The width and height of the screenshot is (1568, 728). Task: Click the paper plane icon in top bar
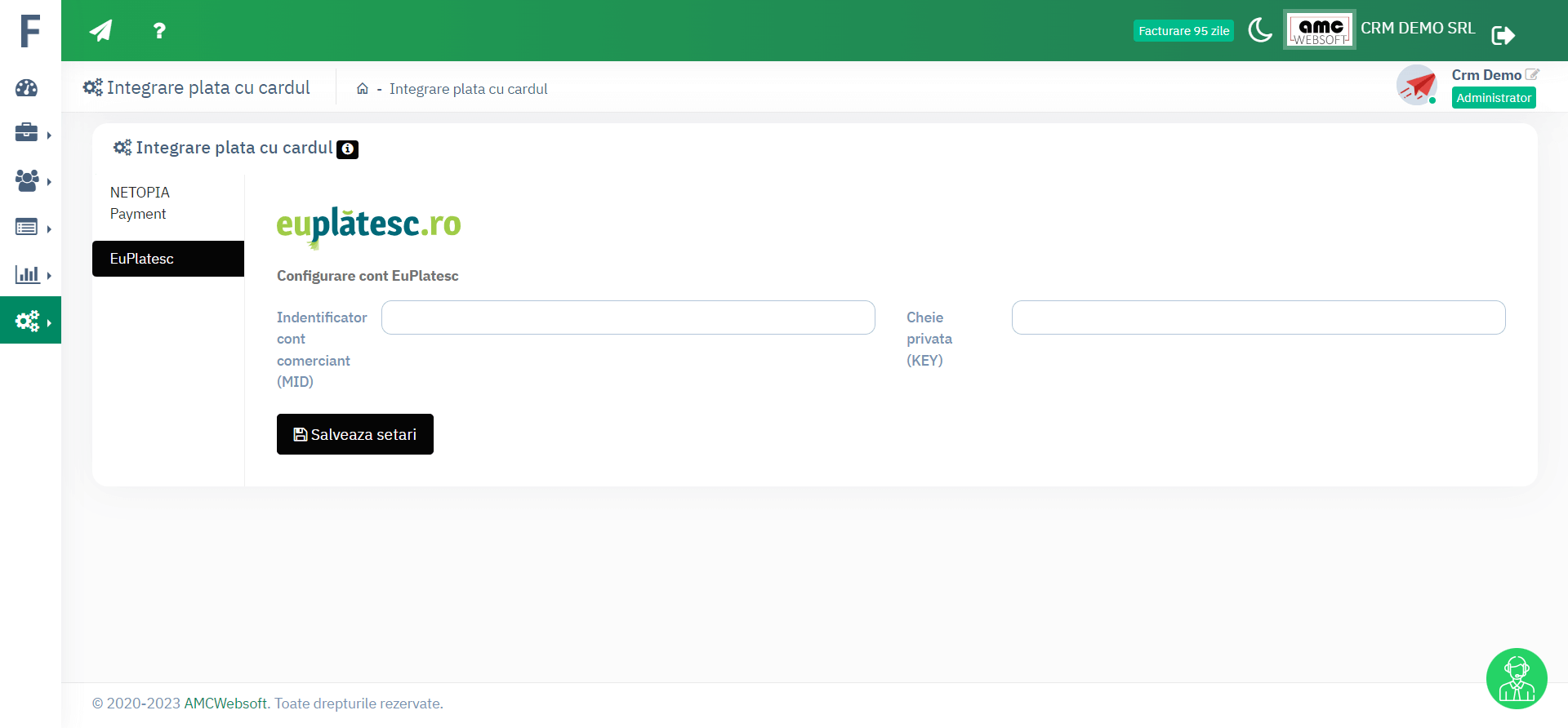pyautogui.click(x=100, y=31)
